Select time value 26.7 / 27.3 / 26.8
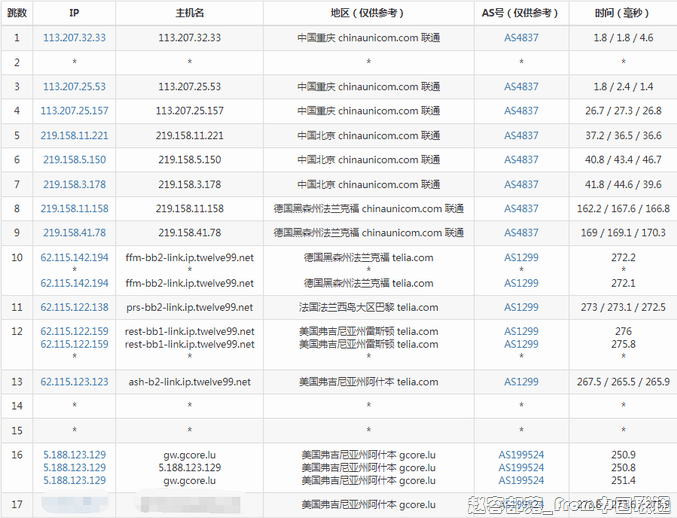 [x=623, y=111]
